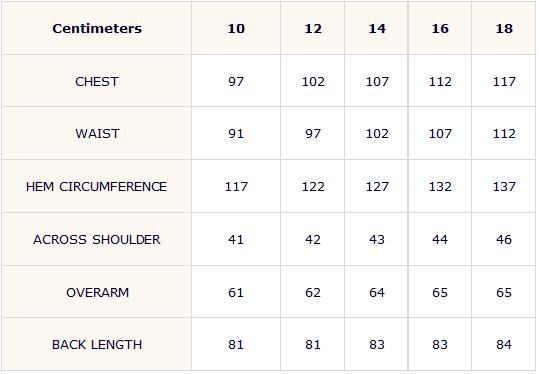Select the size 10 column header
The height and width of the screenshot is (374, 539).
[236, 29]
